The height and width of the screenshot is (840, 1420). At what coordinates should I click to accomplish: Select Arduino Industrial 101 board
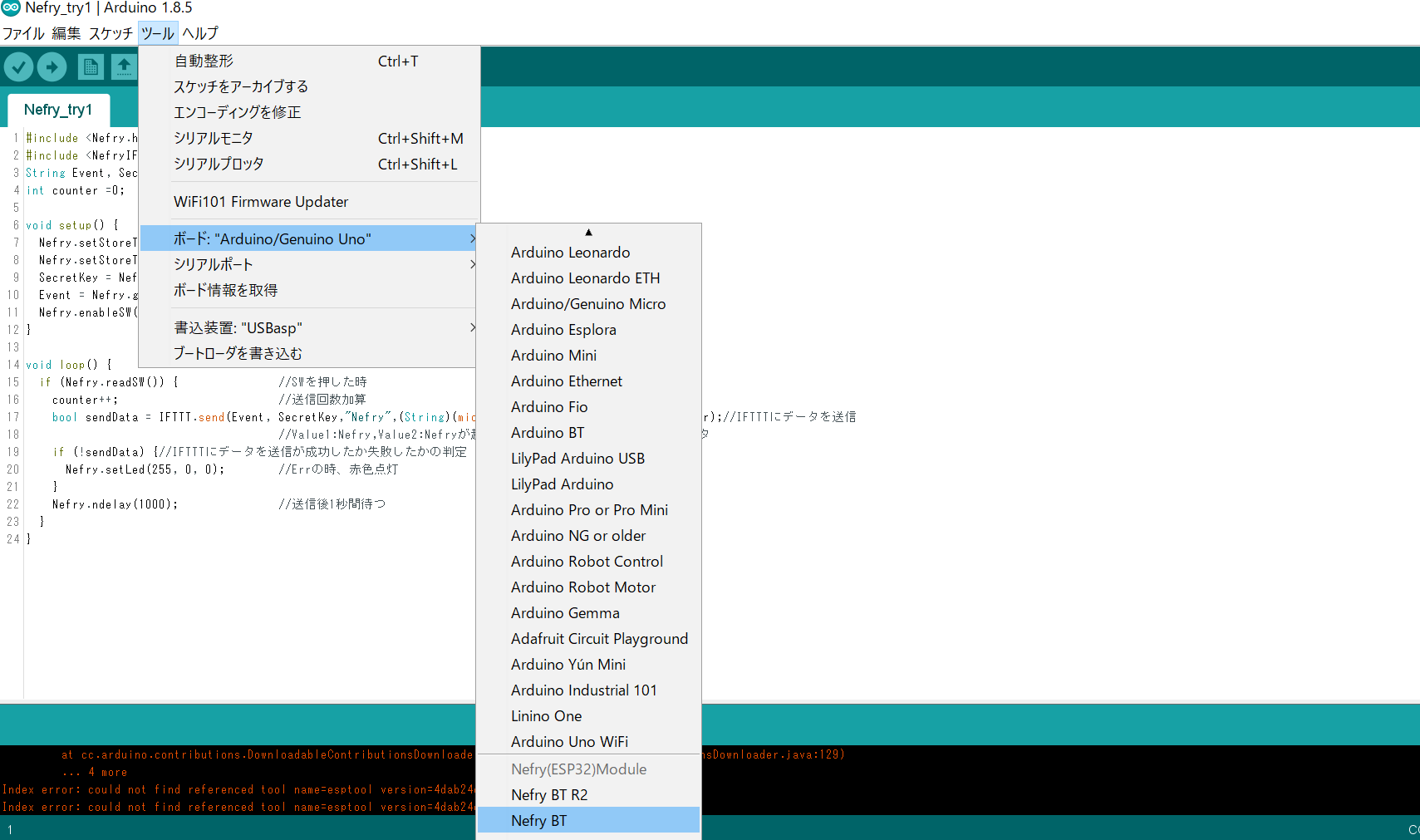[x=588, y=690]
